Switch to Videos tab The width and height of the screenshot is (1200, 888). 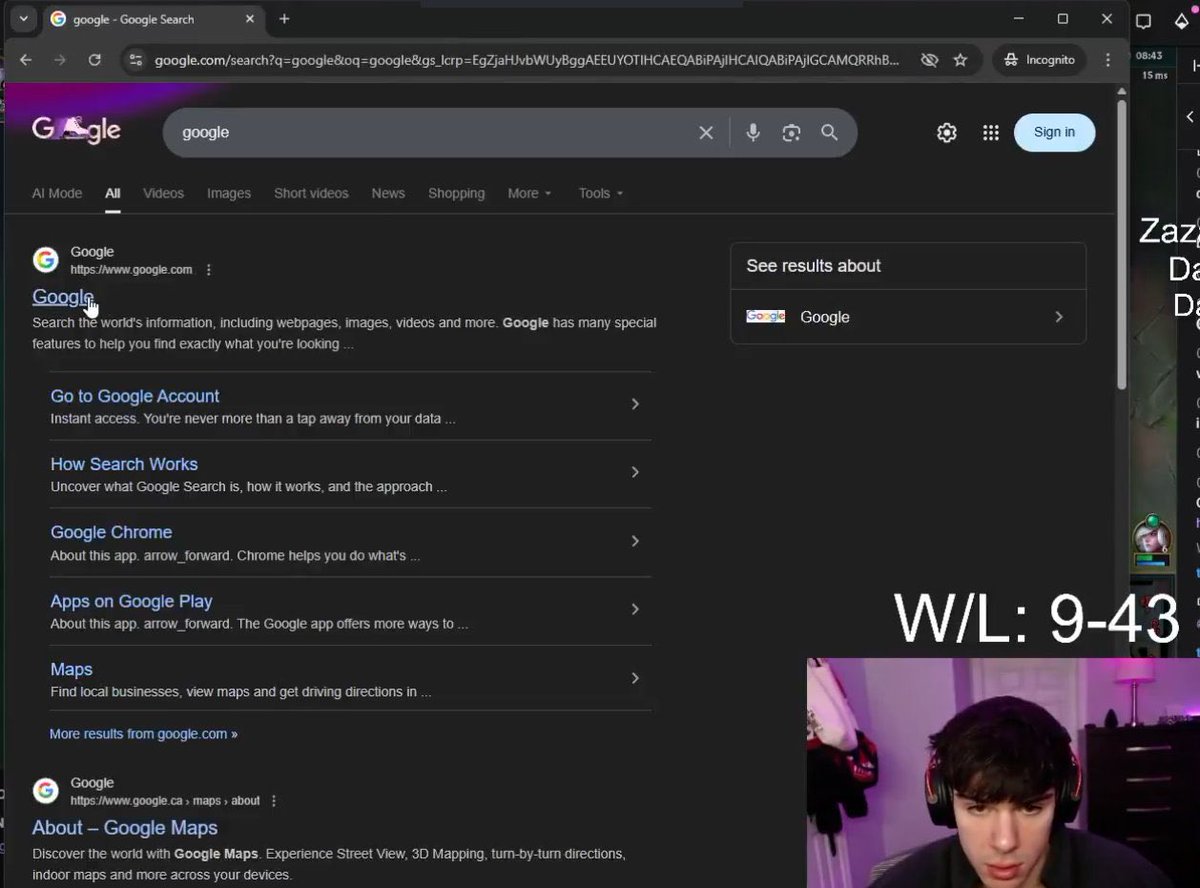click(x=163, y=193)
